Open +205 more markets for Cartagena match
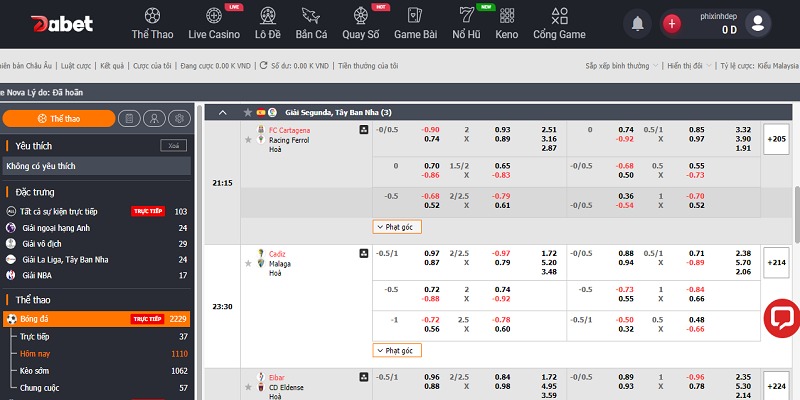 point(775,139)
